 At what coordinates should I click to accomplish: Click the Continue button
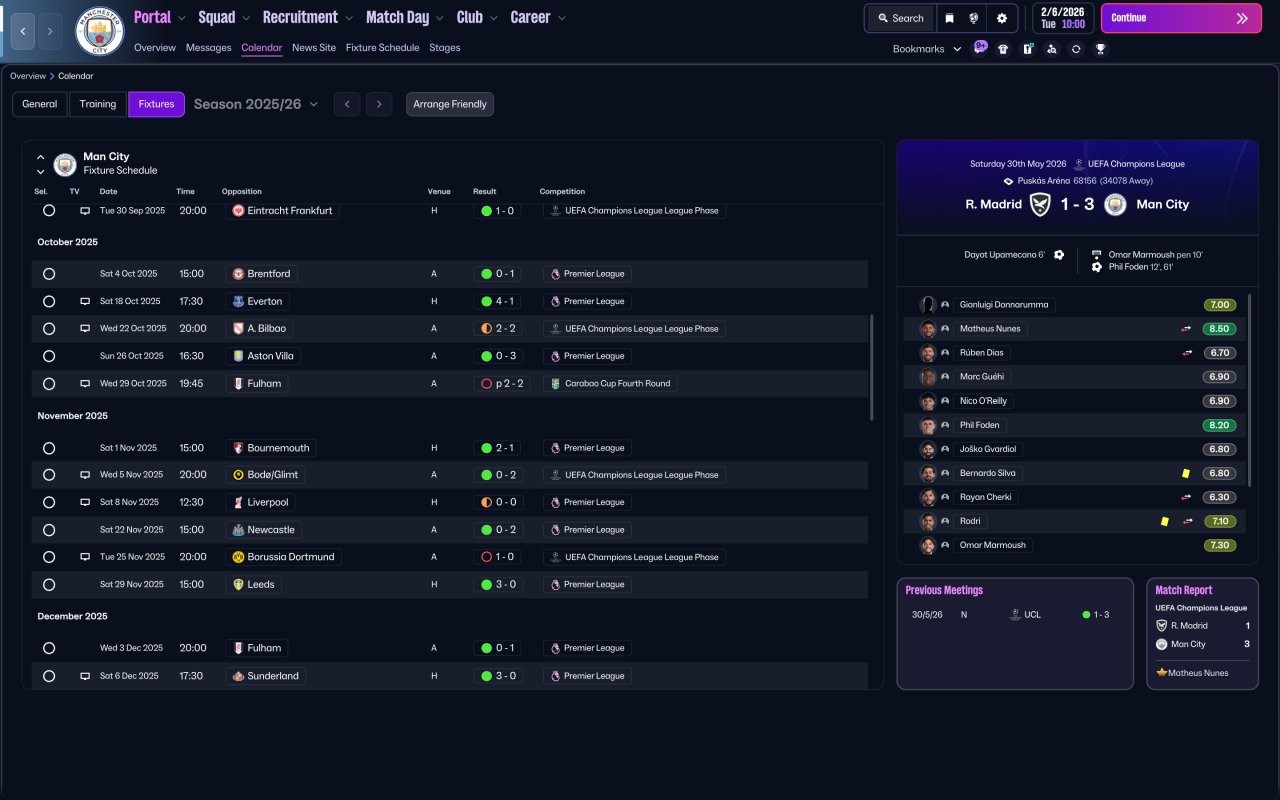1181,18
